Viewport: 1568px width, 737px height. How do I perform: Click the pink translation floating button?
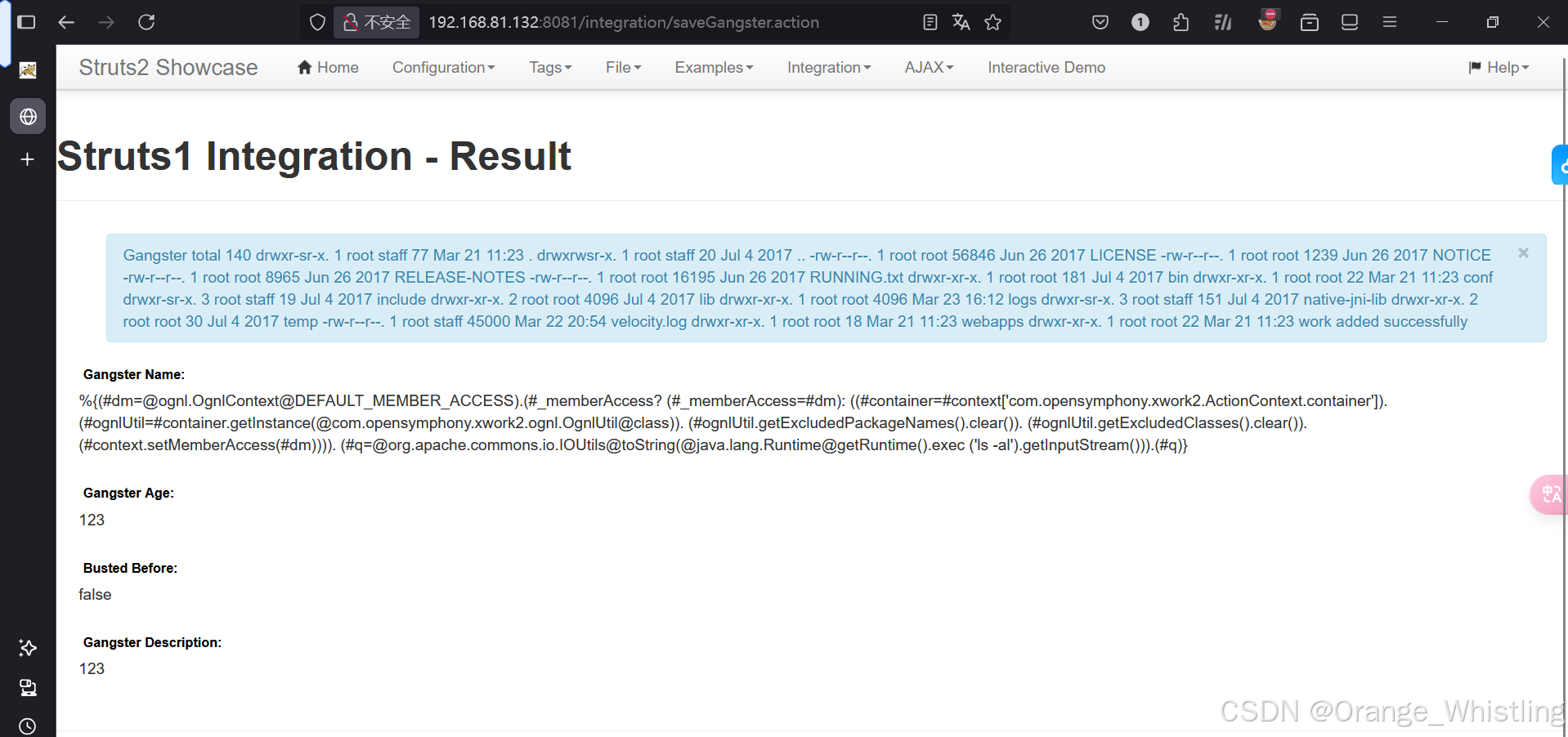pos(1549,494)
